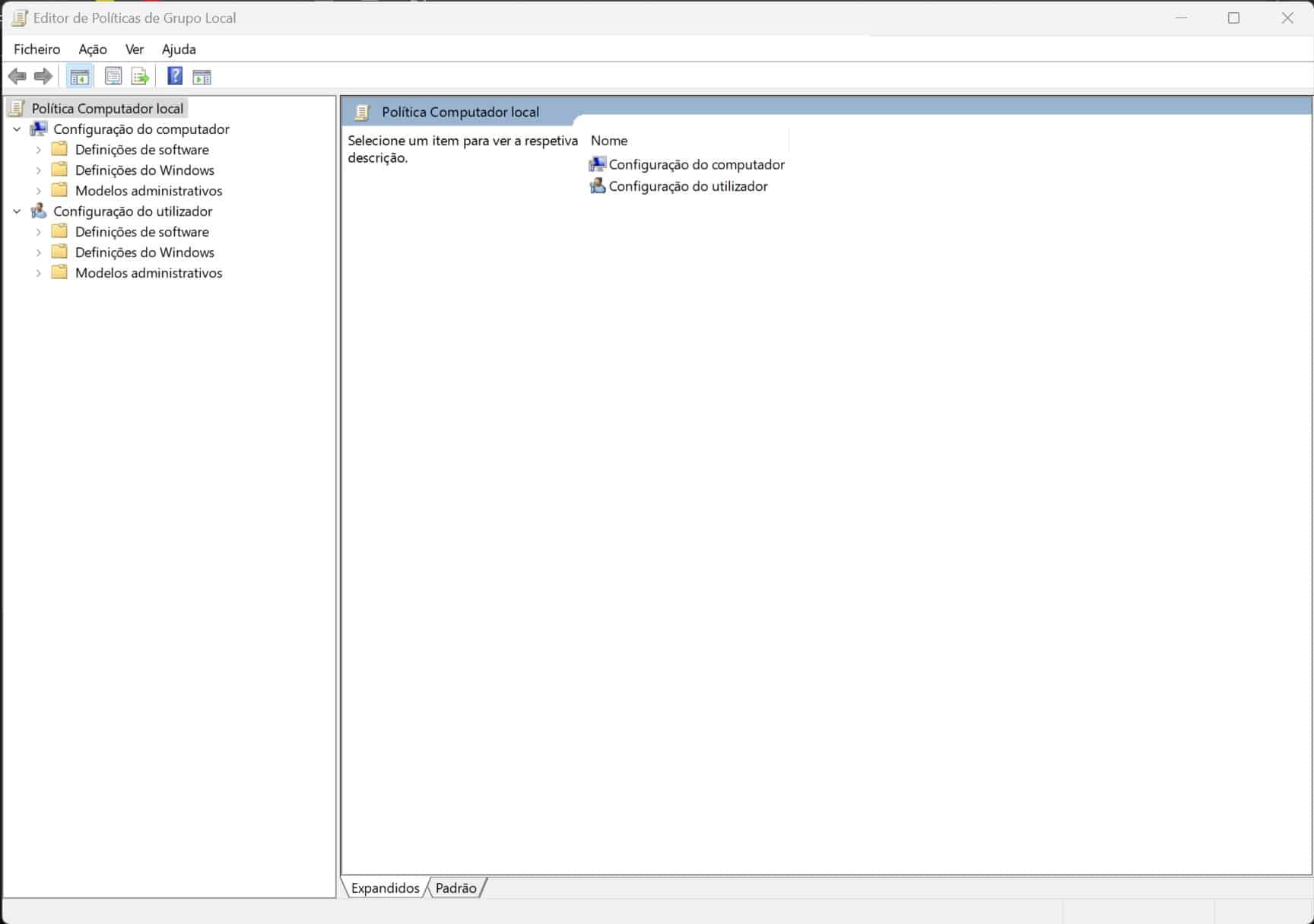Click the Forward arrow toolbar icon
This screenshot has height=924, width=1314.
click(43, 76)
